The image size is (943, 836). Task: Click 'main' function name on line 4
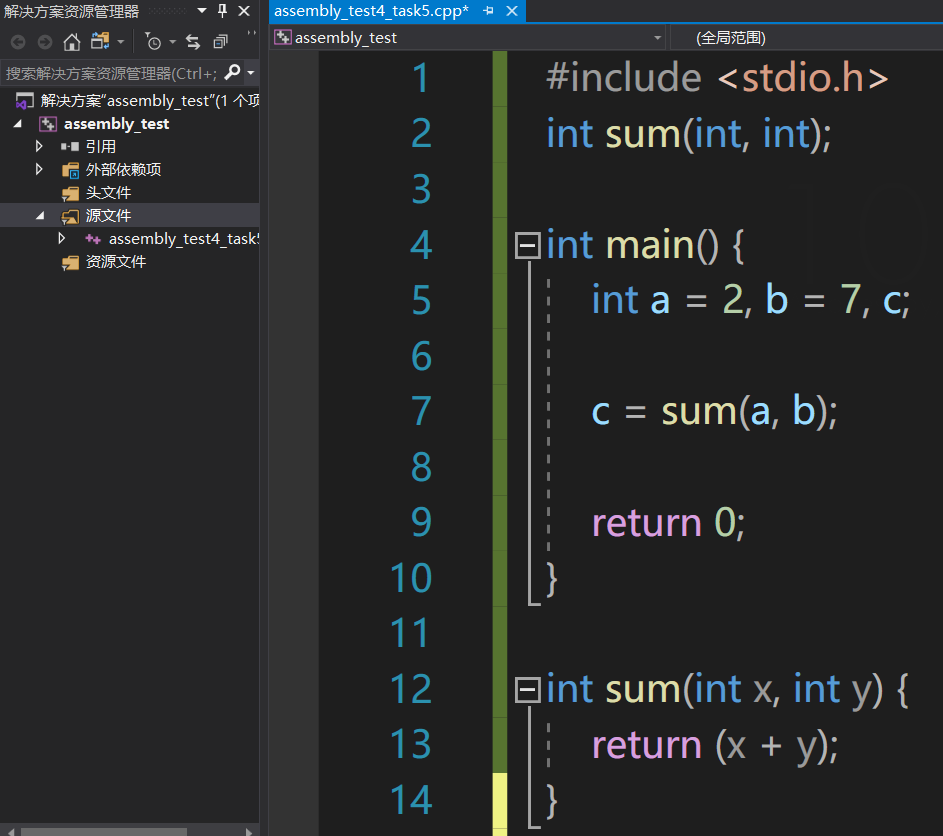650,245
